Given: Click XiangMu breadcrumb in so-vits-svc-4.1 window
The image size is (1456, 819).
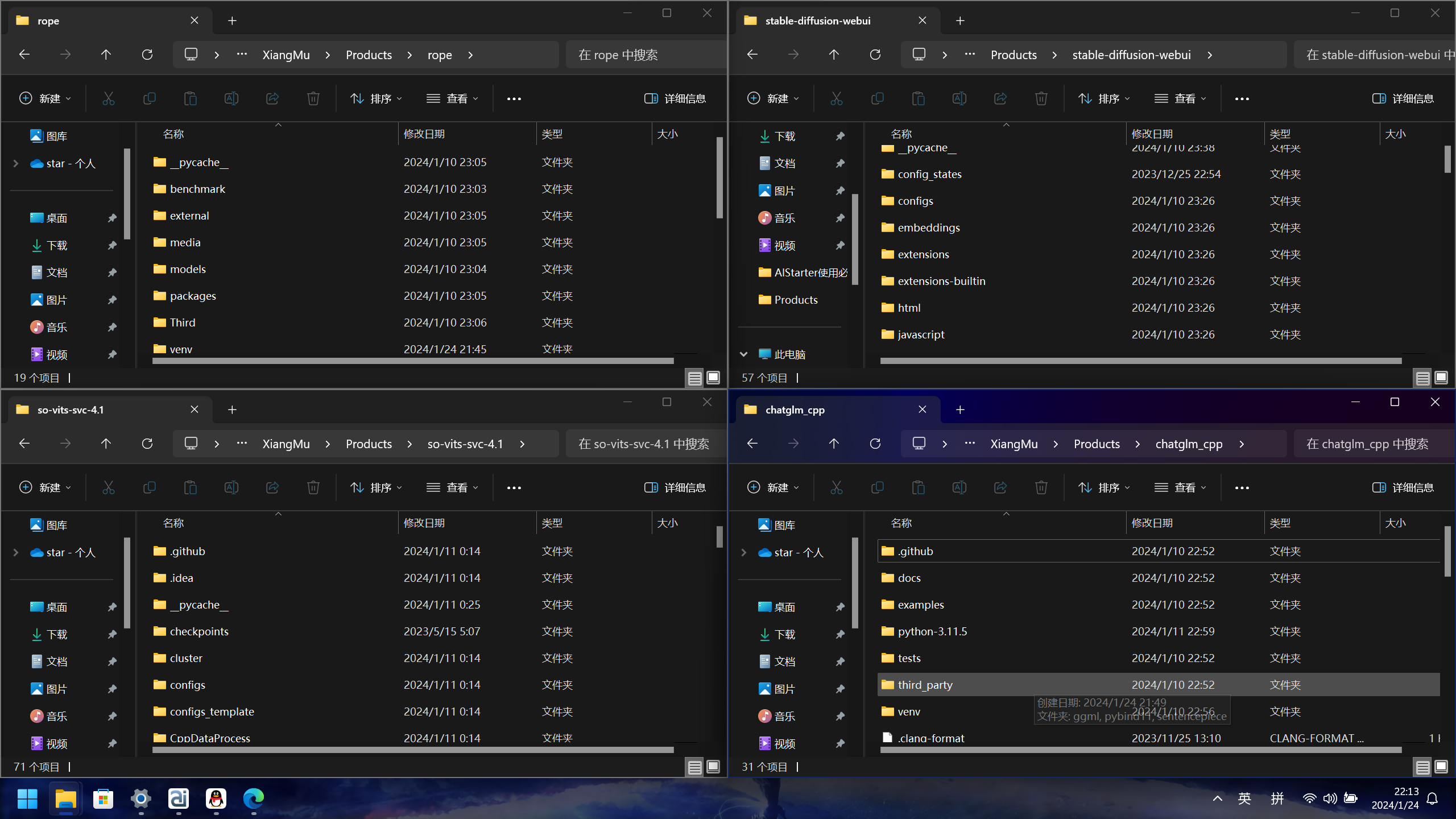Looking at the screenshot, I should click(286, 444).
